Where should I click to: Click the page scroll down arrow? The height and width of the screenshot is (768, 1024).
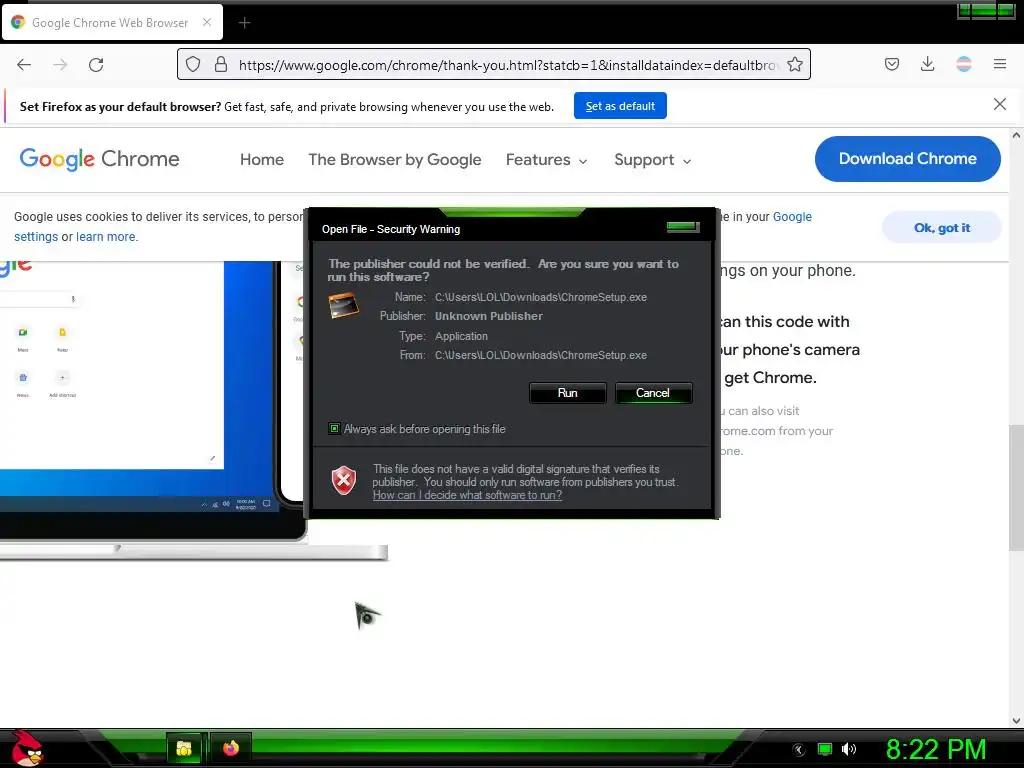(1016, 721)
